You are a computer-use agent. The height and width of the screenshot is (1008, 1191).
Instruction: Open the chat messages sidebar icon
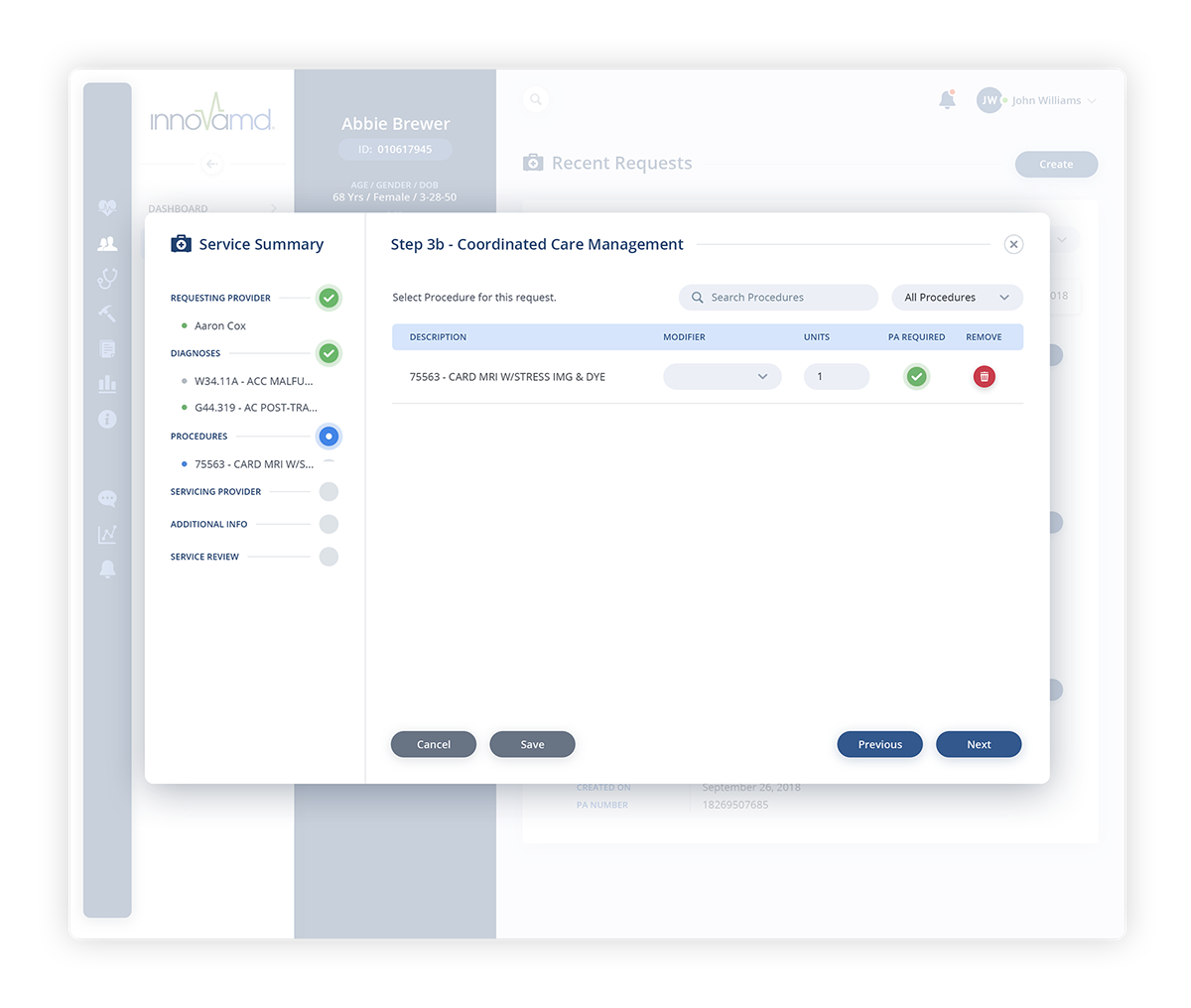coord(107,499)
